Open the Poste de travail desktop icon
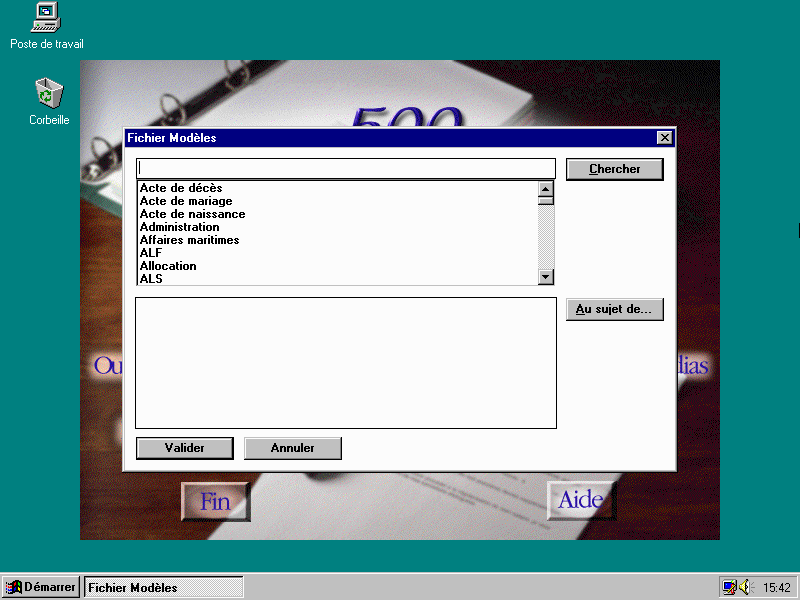800x600 pixels. [x=46, y=26]
